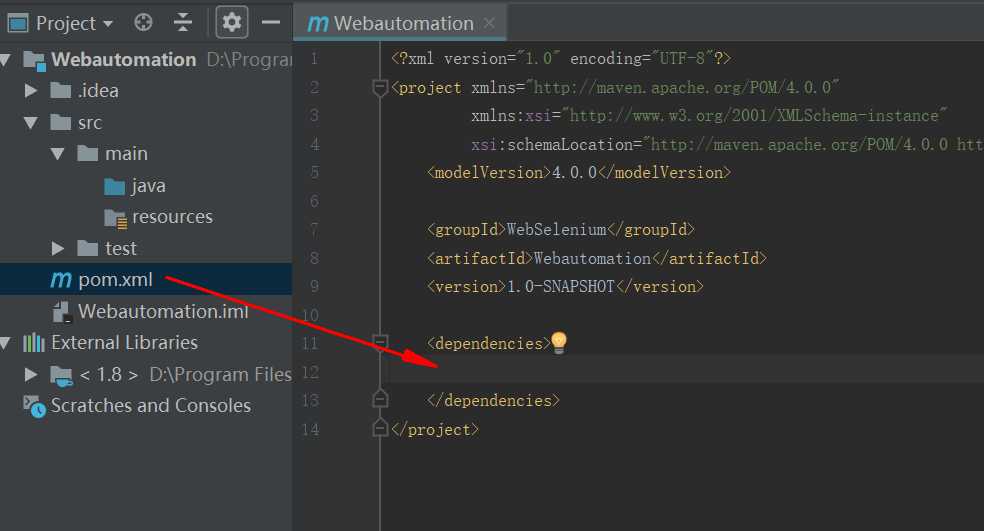Click the opening dependencies tag
This screenshot has height=531, width=984.
[488, 343]
